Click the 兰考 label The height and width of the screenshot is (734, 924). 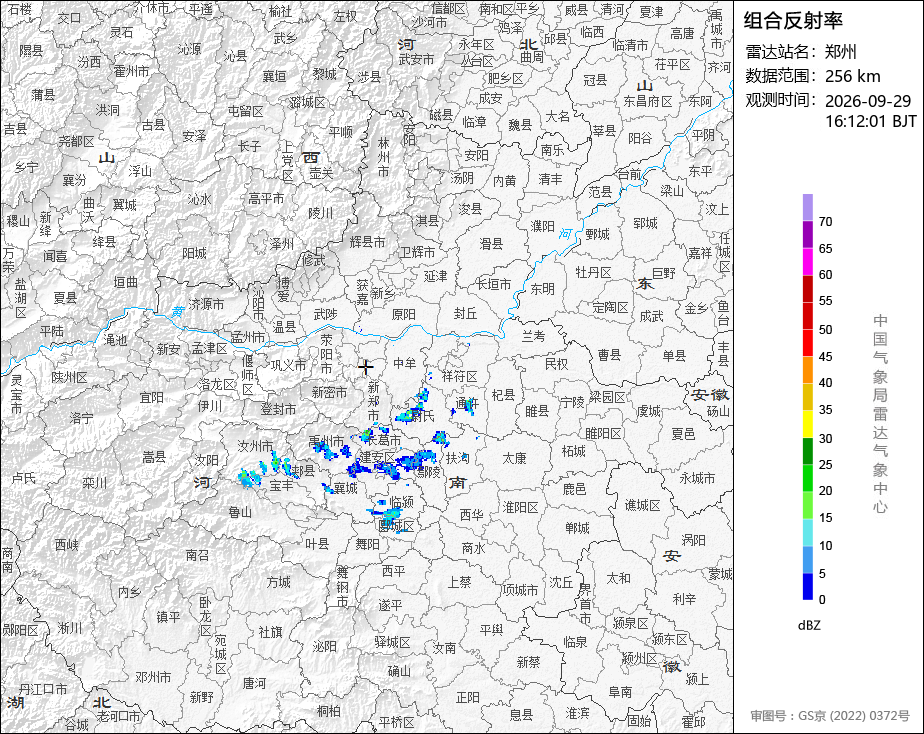(533, 336)
